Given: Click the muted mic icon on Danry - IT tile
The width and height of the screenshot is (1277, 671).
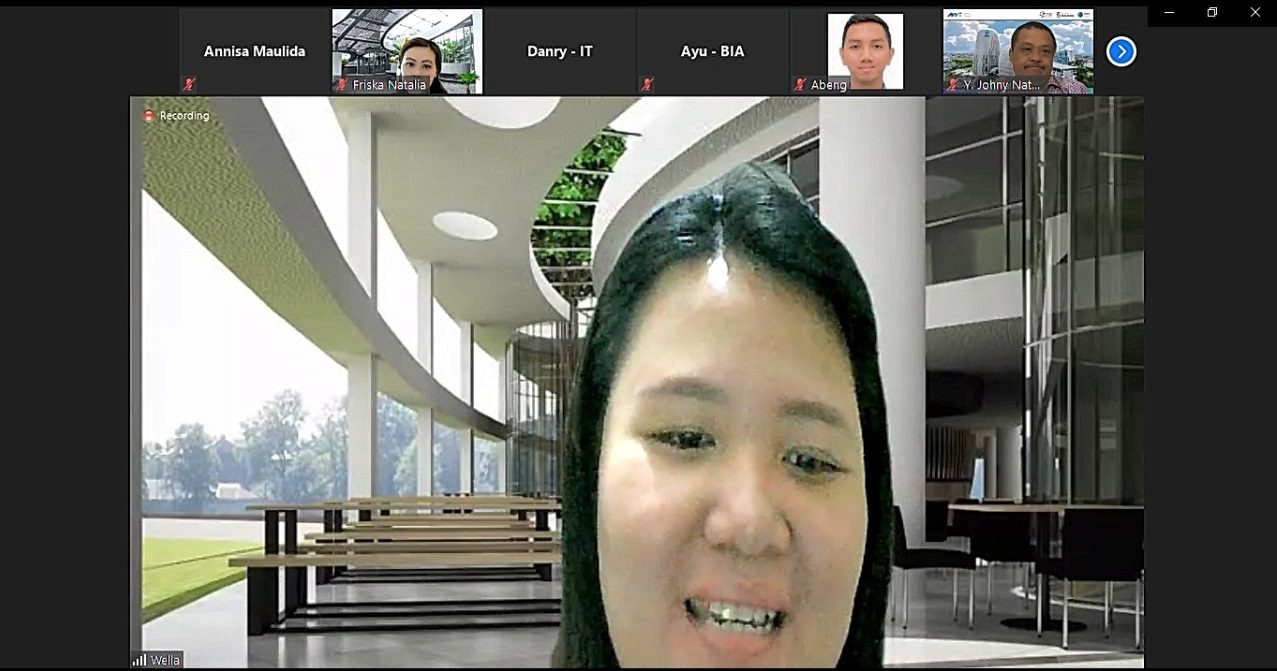Looking at the screenshot, I should (495, 85).
